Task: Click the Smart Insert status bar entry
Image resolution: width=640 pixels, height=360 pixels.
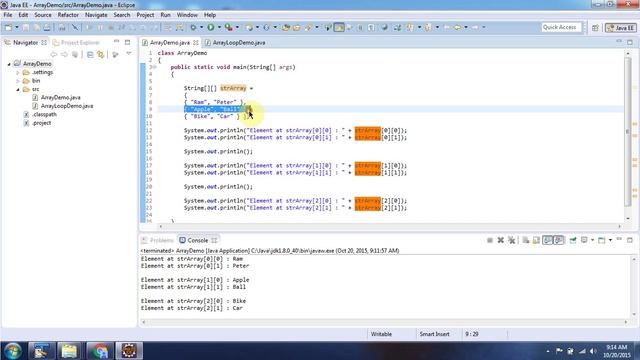Action: (434, 334)
